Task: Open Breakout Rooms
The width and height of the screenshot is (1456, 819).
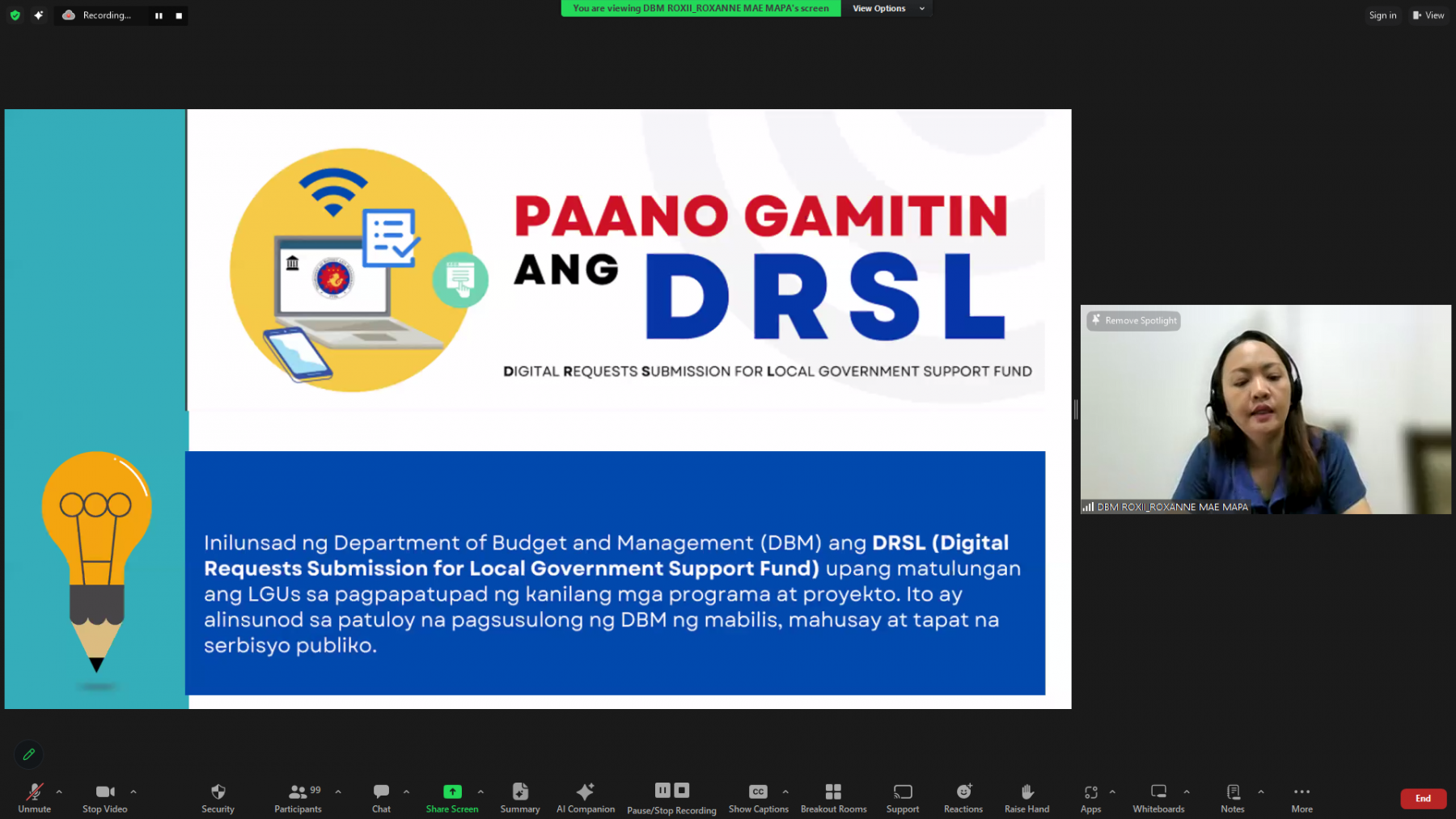Action: (833, 797)
